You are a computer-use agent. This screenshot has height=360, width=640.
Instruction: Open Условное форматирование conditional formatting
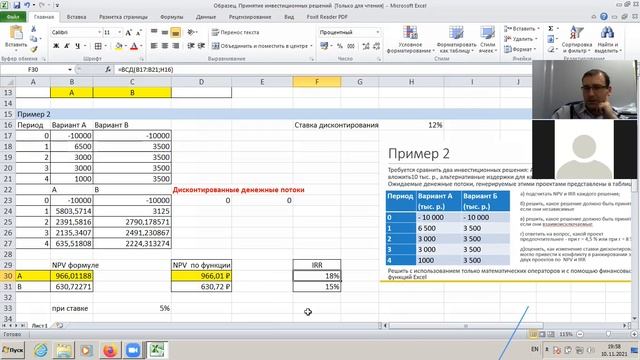tap(410, 39)
